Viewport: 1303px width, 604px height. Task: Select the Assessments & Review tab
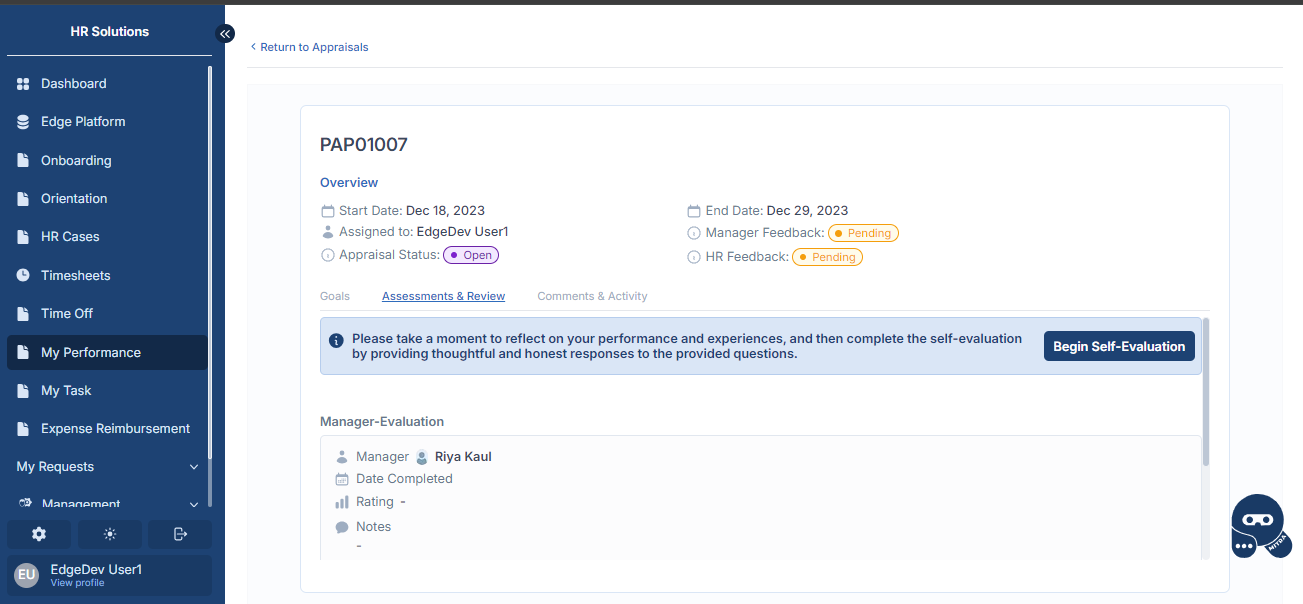pos(443,296)
